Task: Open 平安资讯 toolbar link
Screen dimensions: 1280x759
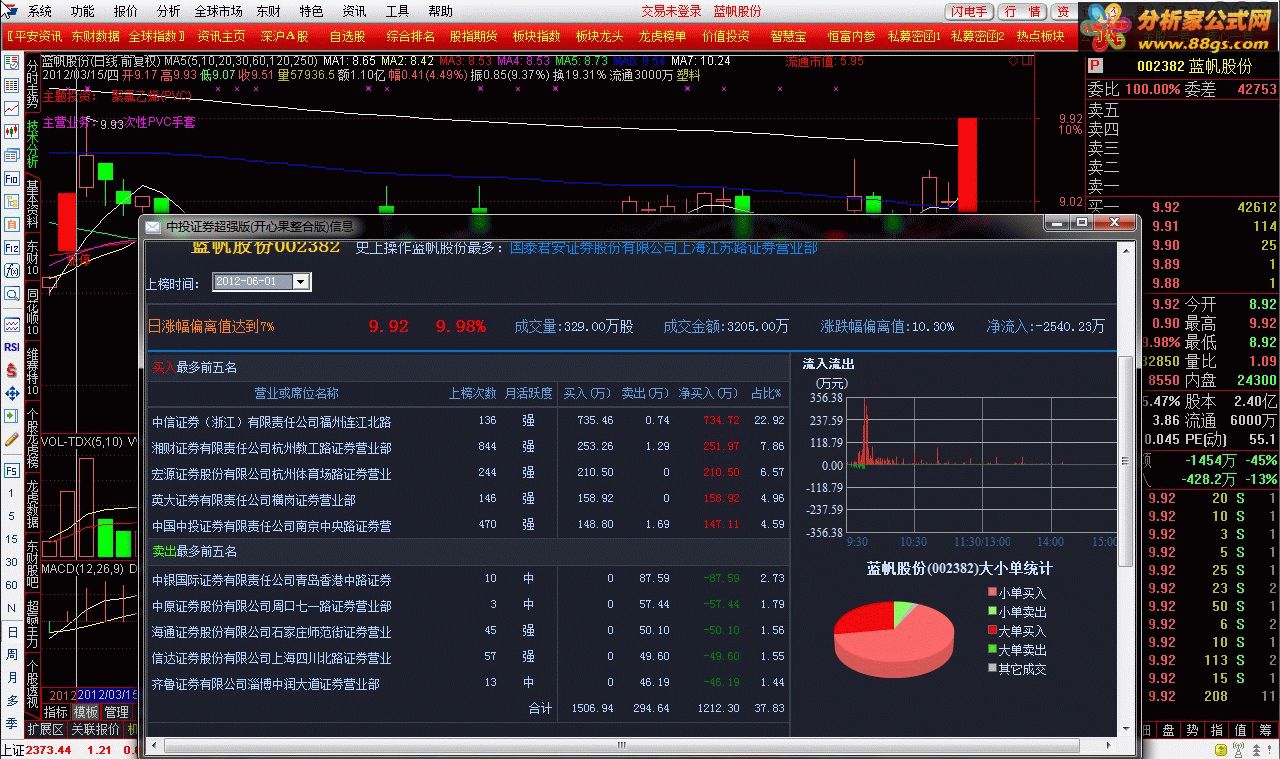Action: [36, 36]
